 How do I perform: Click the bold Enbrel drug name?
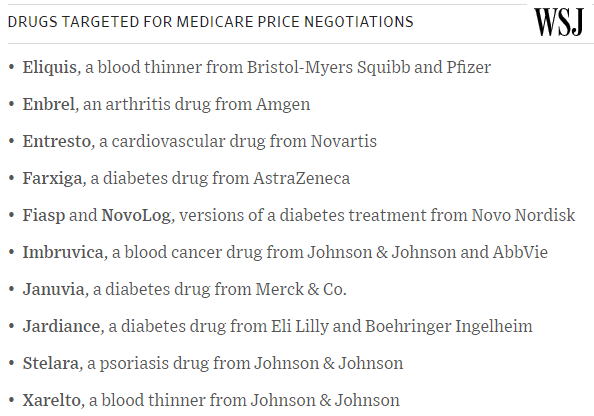point(48,104)
